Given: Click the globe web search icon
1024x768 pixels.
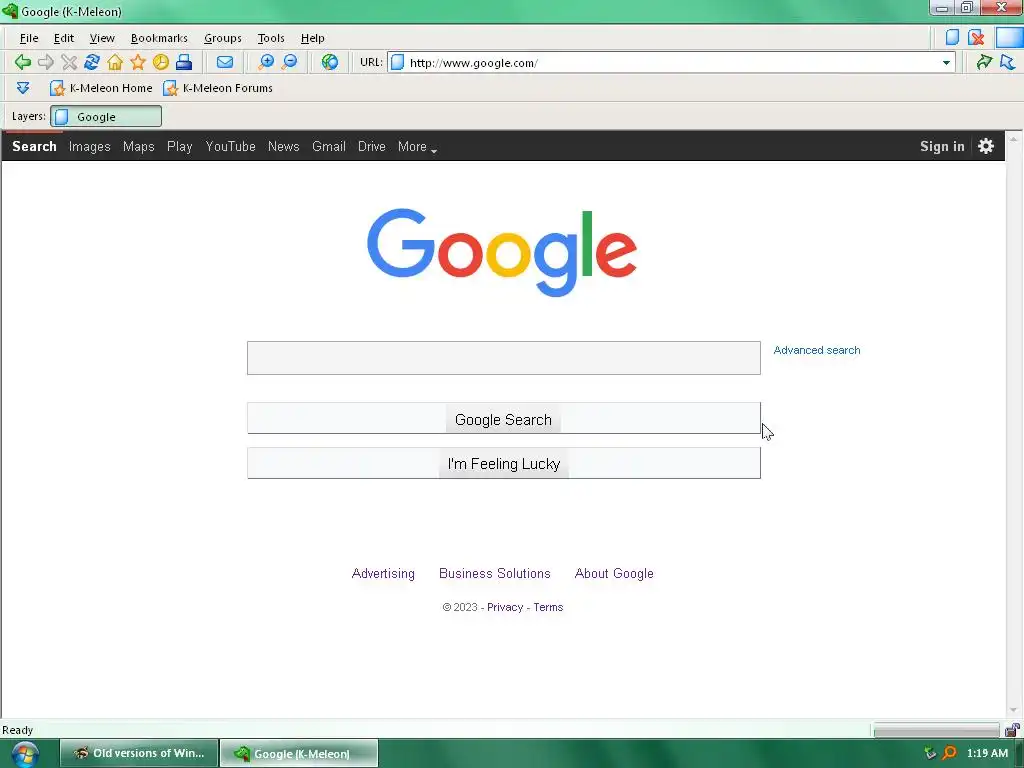Looking at the screenshot, I should click(x=330, y=62).
